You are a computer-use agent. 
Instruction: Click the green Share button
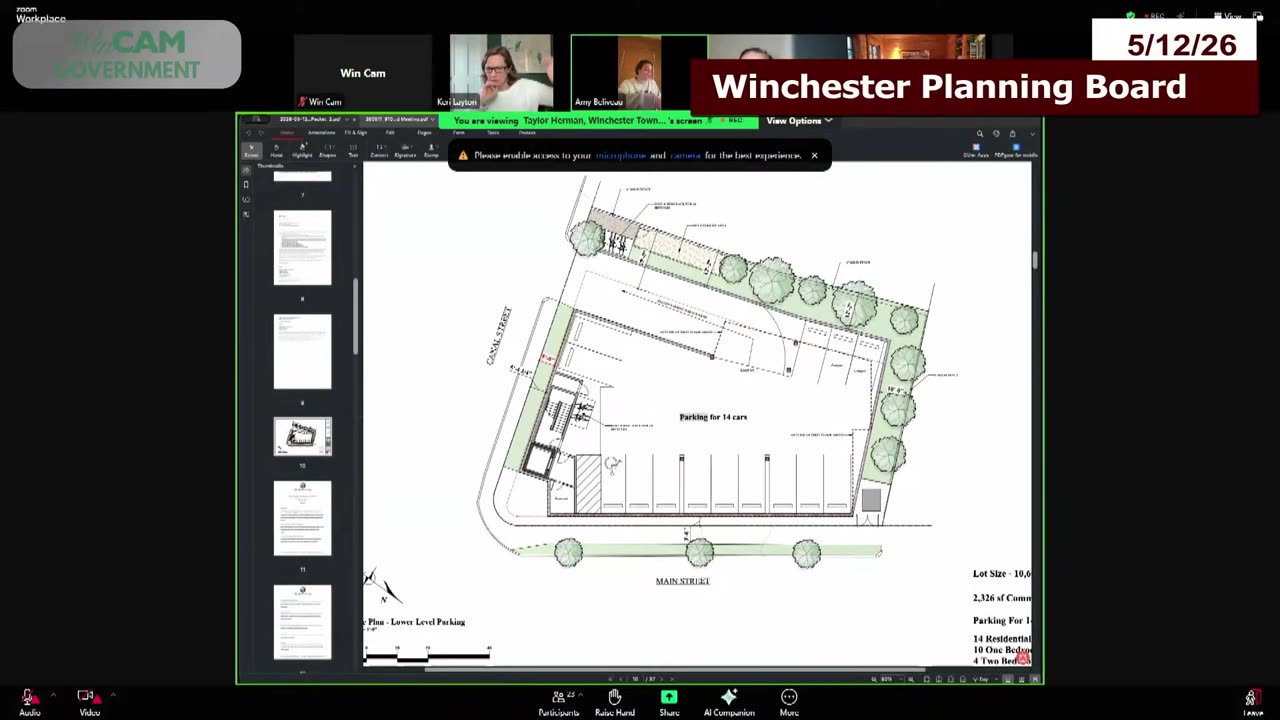[x=669, y=697]
